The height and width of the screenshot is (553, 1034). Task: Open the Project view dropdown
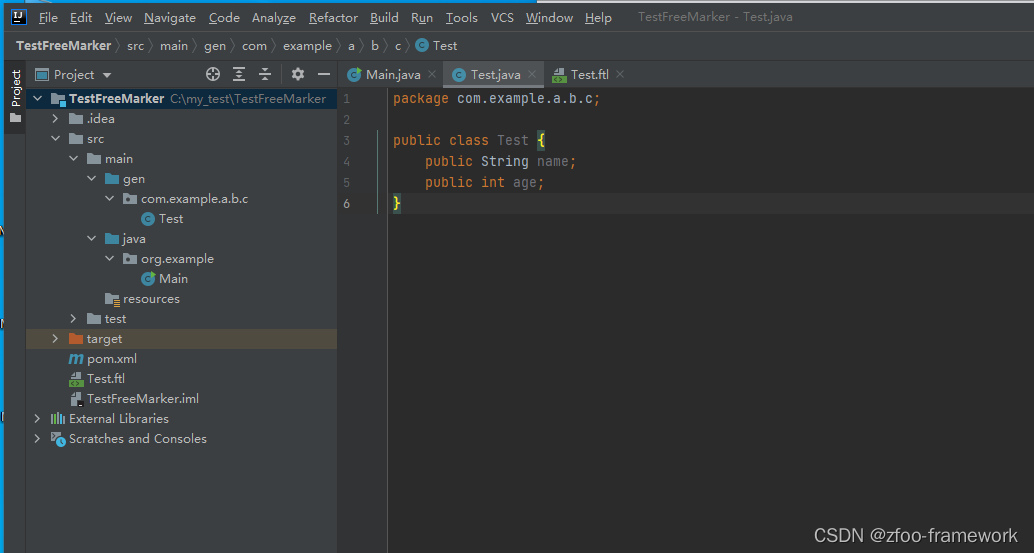point(107,75)
